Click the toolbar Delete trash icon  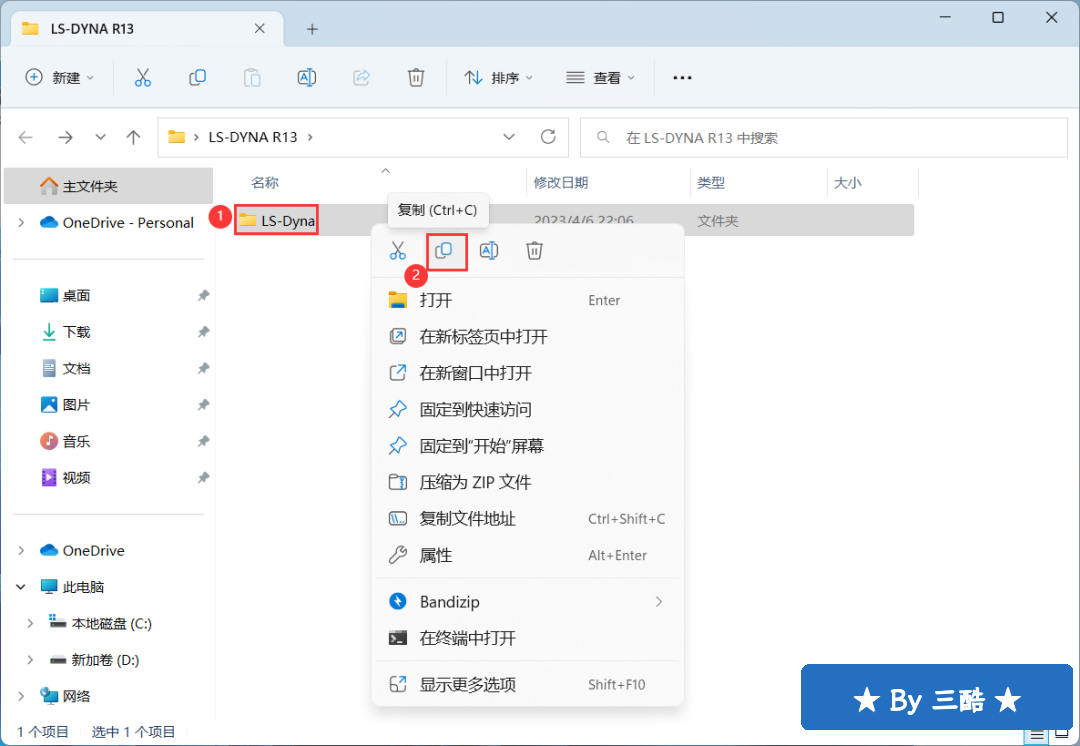click(x=416, y=78)
